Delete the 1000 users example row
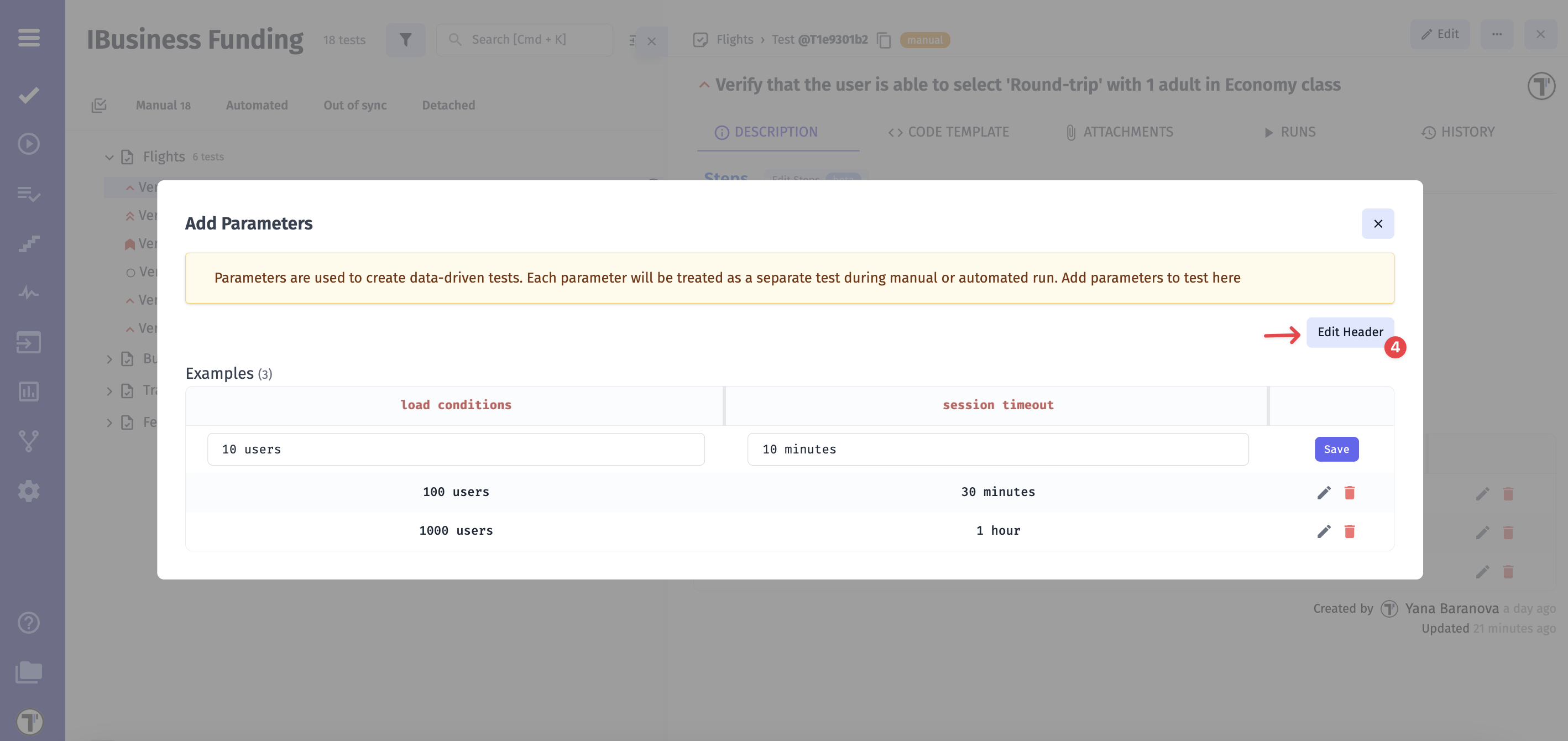The image size is (1568, 741). (x=1349, y=531)
